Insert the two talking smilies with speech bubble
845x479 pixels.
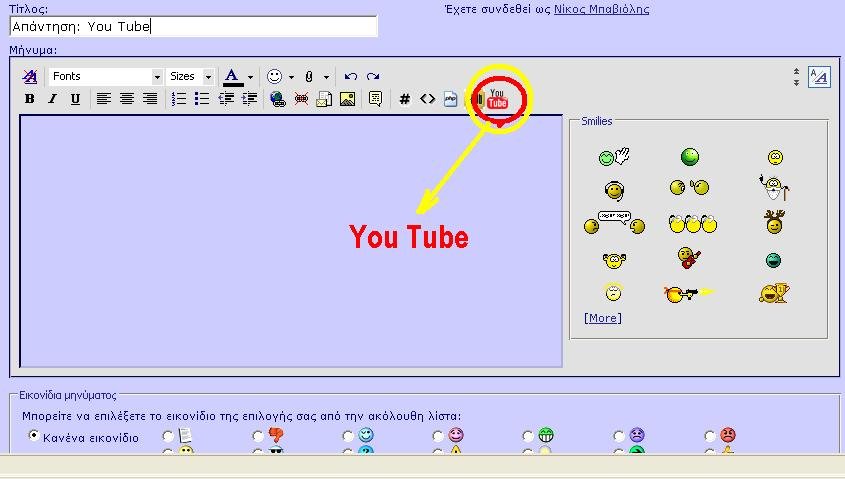pyautogui.click(x=614, y=223)
